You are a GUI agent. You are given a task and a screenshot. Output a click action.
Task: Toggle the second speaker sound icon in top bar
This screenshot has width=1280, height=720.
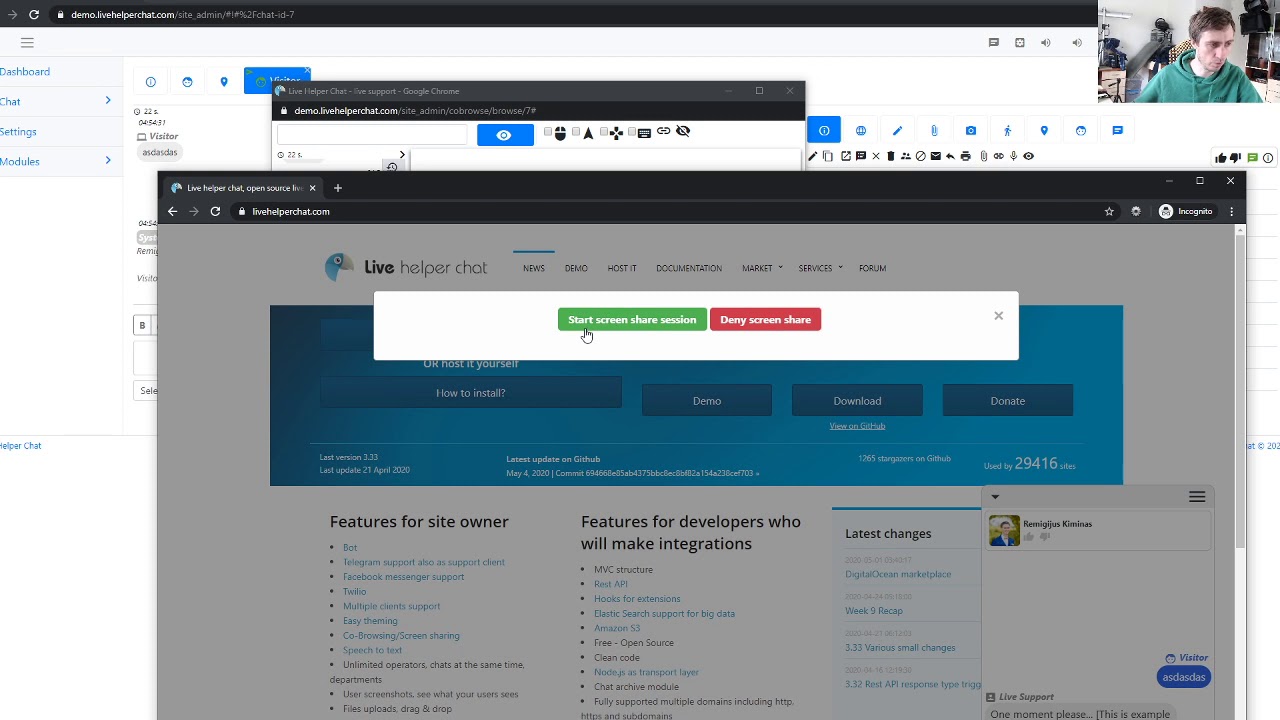pyautogui.click(x=1077, y=43)
